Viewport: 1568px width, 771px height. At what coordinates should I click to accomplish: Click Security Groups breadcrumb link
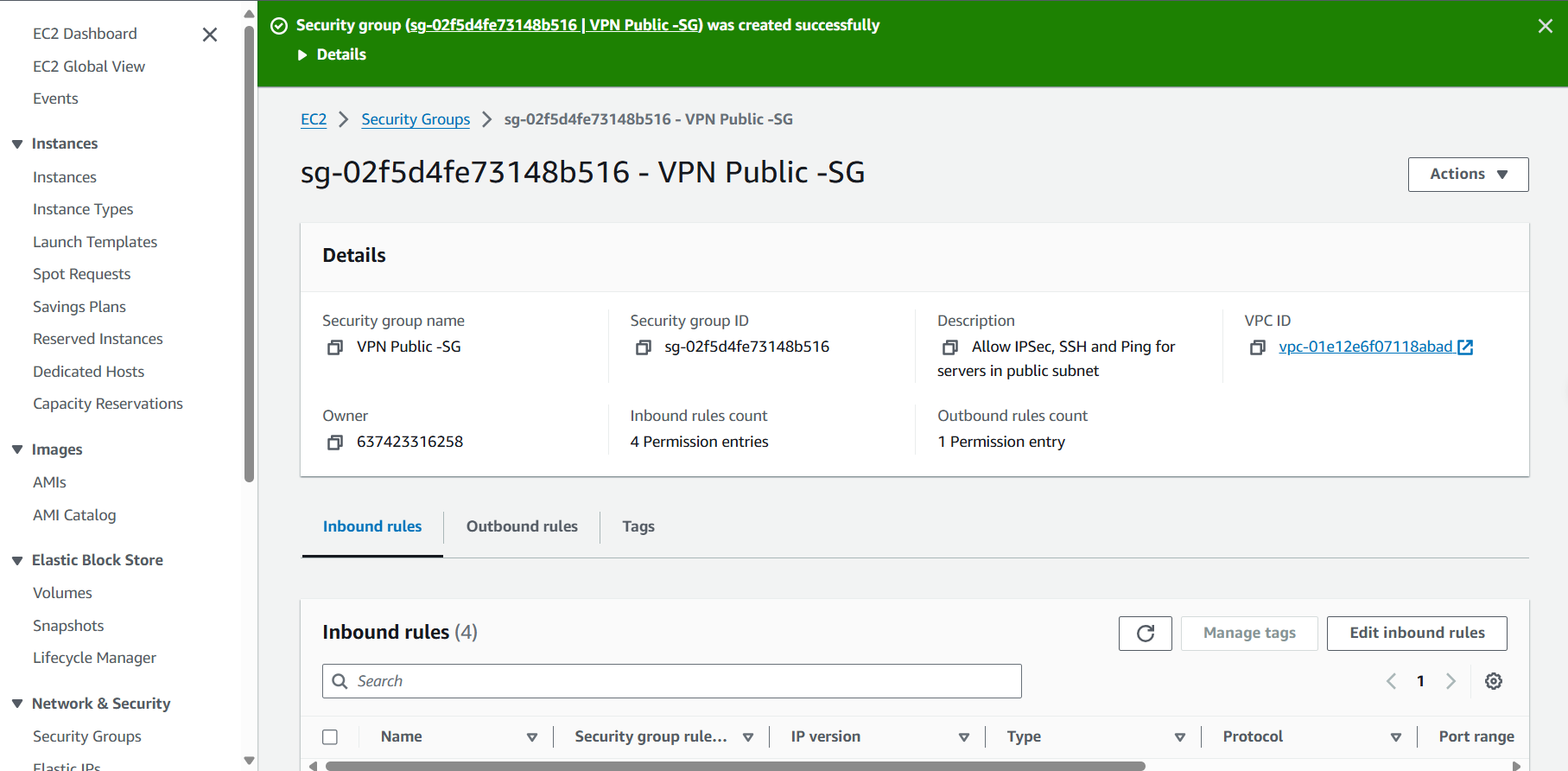(x=416, y=119)
